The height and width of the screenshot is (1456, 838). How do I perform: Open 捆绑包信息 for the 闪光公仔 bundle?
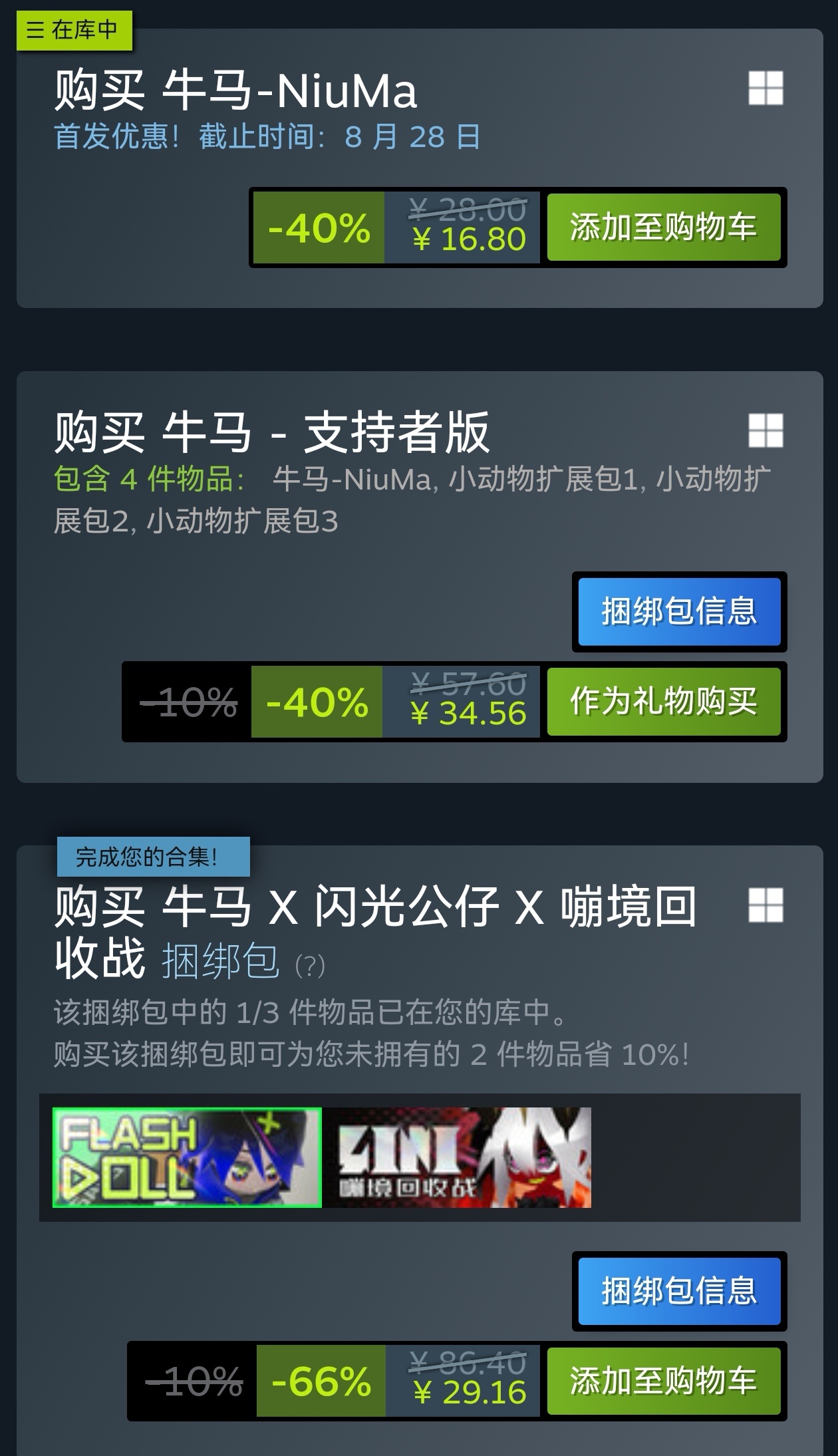click(679, 1291)
